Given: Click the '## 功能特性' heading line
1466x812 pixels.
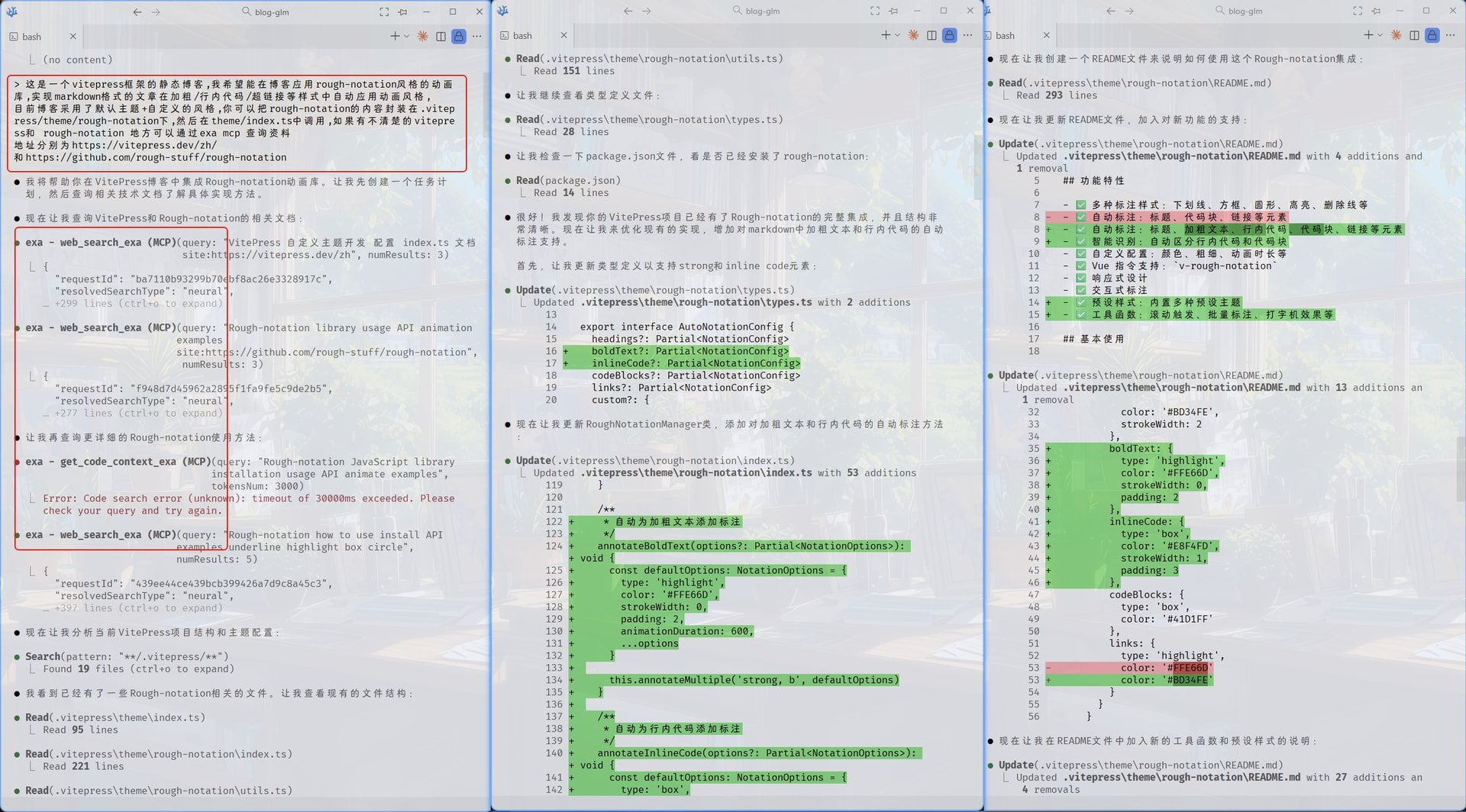Looking at the screenshot, I should [1093, 181].
